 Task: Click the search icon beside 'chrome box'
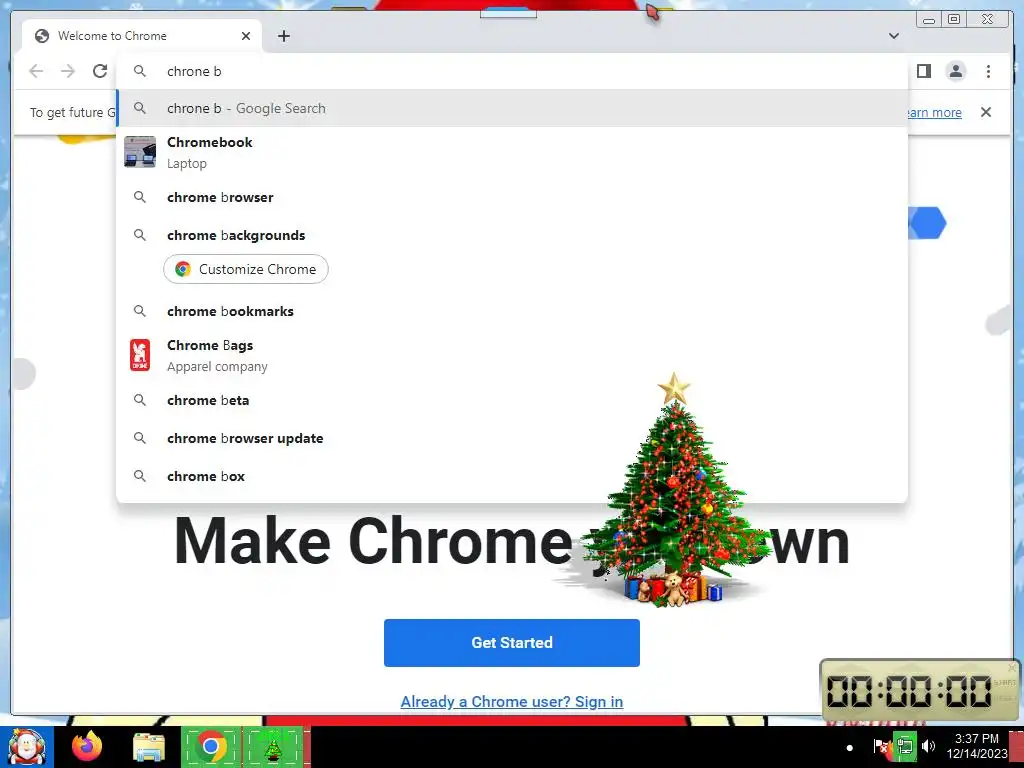(x=140, y=476)
